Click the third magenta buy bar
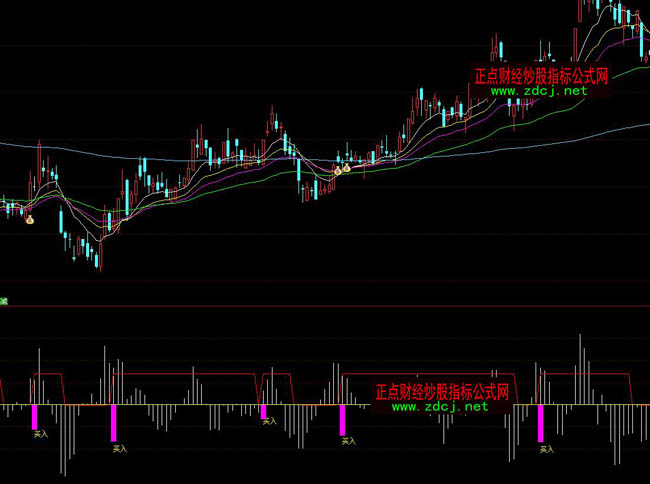650x484 pixels. [x=264, y=411]
